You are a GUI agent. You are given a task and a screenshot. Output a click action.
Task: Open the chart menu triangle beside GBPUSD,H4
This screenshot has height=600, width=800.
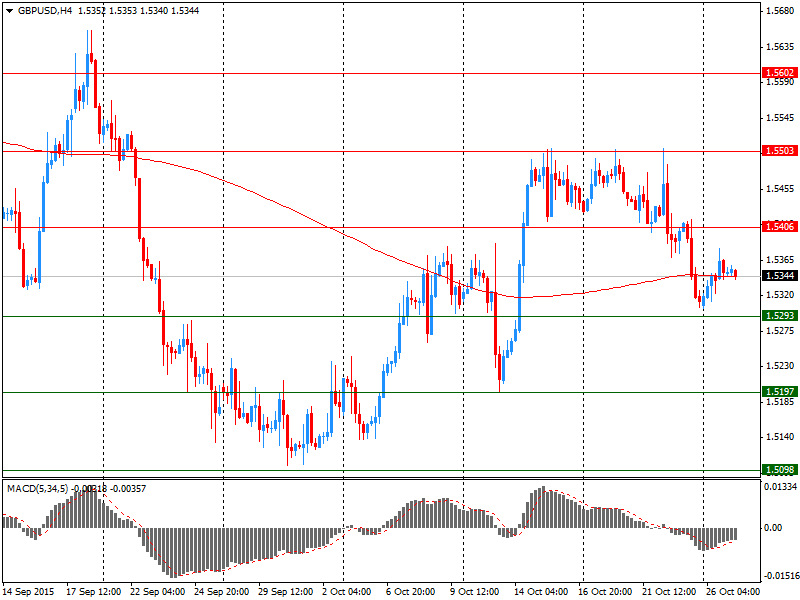10,11
